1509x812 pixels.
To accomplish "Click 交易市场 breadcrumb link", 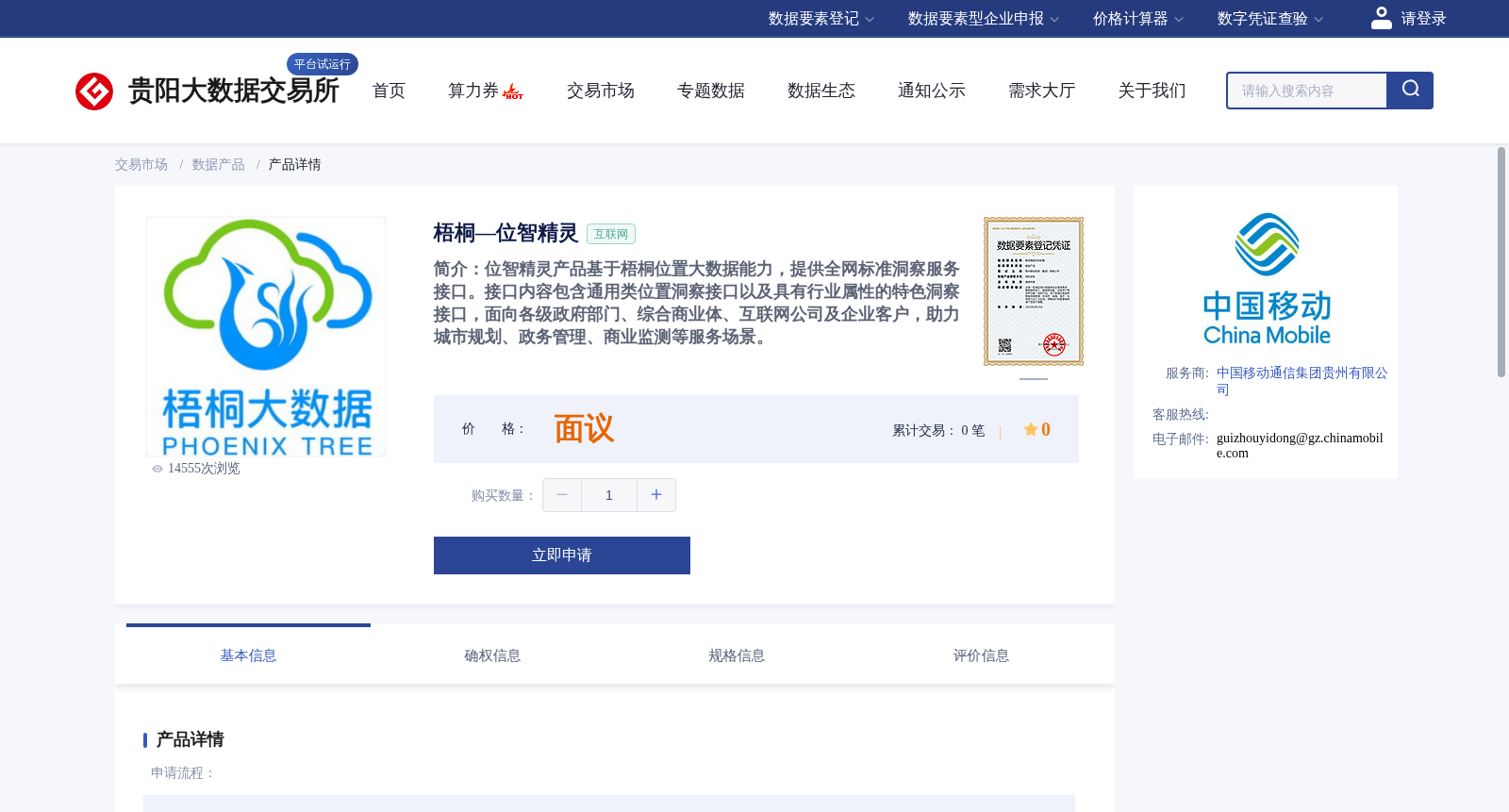I will (141, 165).
